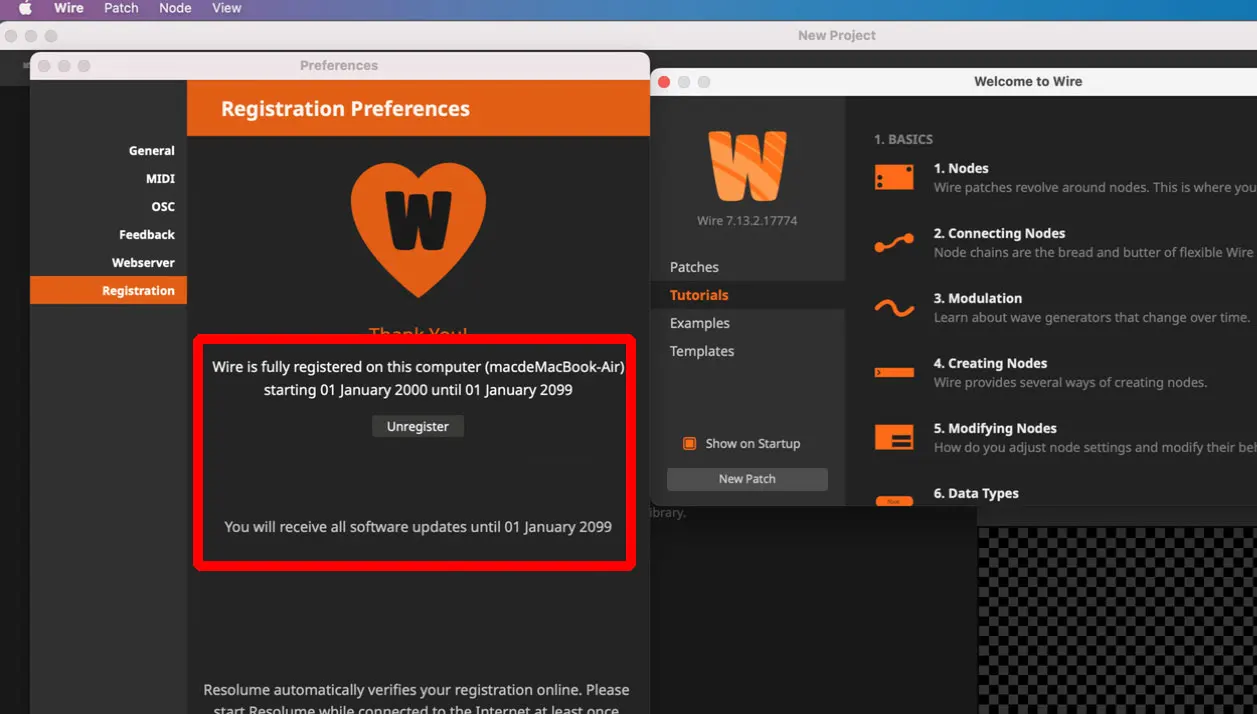The width and height of the screenshot is (1257, 714).
Task: Open the View menu
Action: pos(227,8)
